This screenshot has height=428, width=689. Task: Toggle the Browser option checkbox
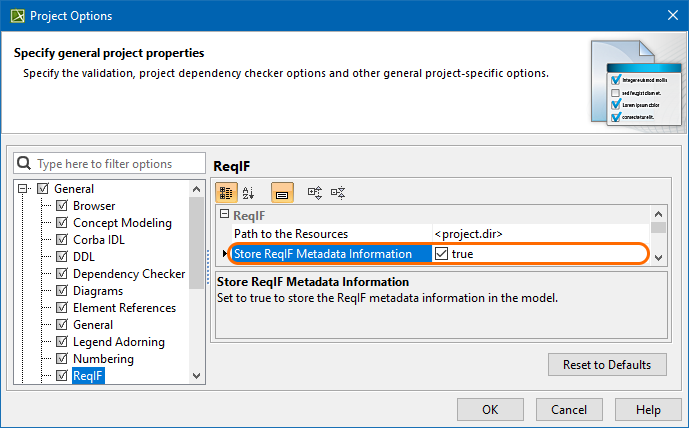tap(61, 206)
